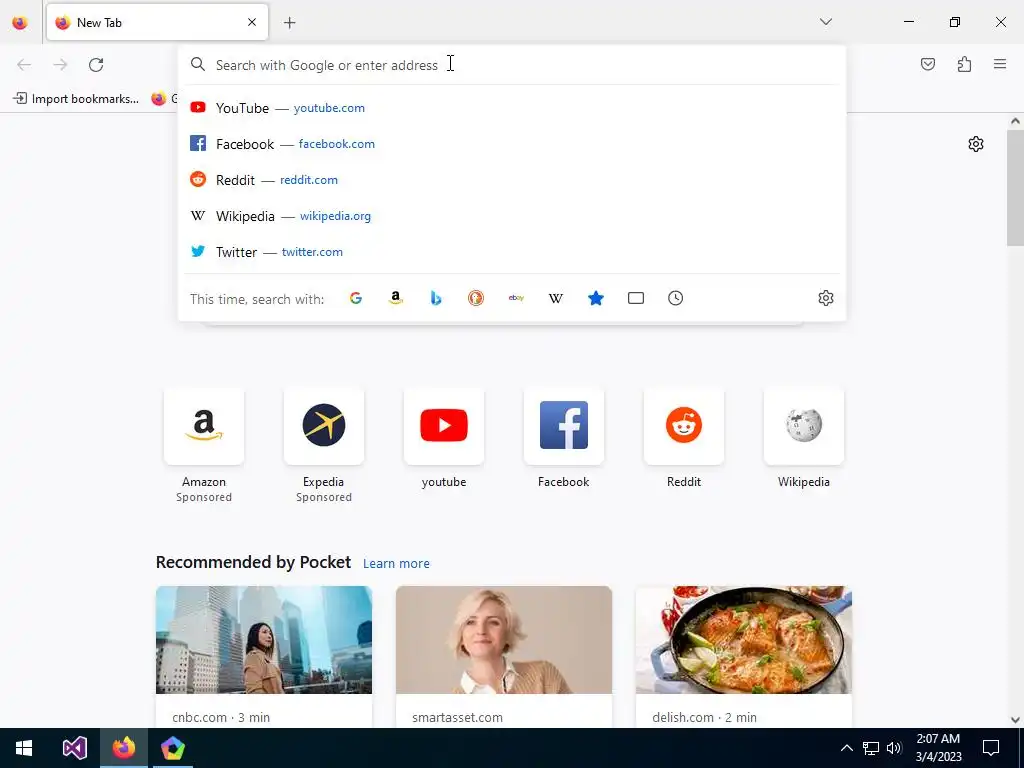Open the taskbar clock showing 2:07 AM

[938, 748]
